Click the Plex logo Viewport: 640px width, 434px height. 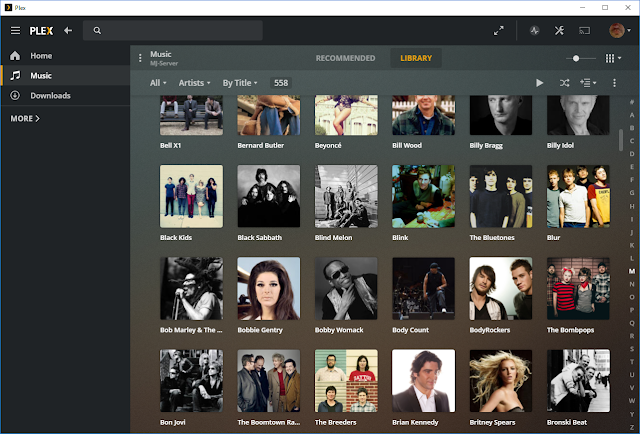tap(41, 31)
